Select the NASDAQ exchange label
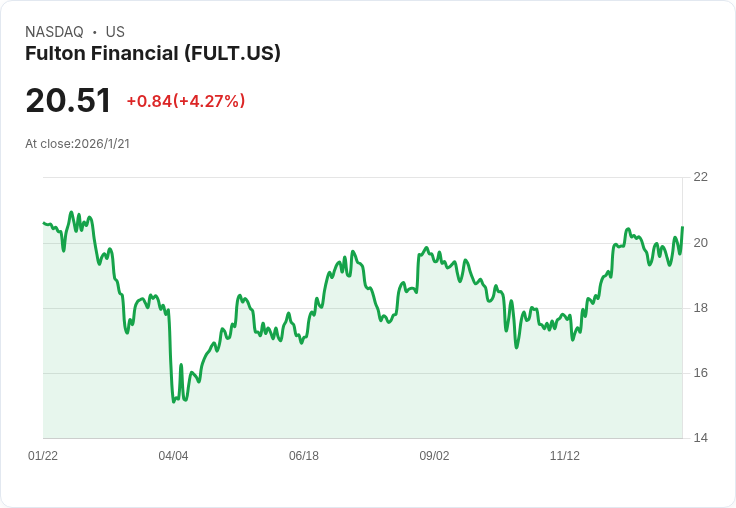736x508 pixels. pos(54,32)
